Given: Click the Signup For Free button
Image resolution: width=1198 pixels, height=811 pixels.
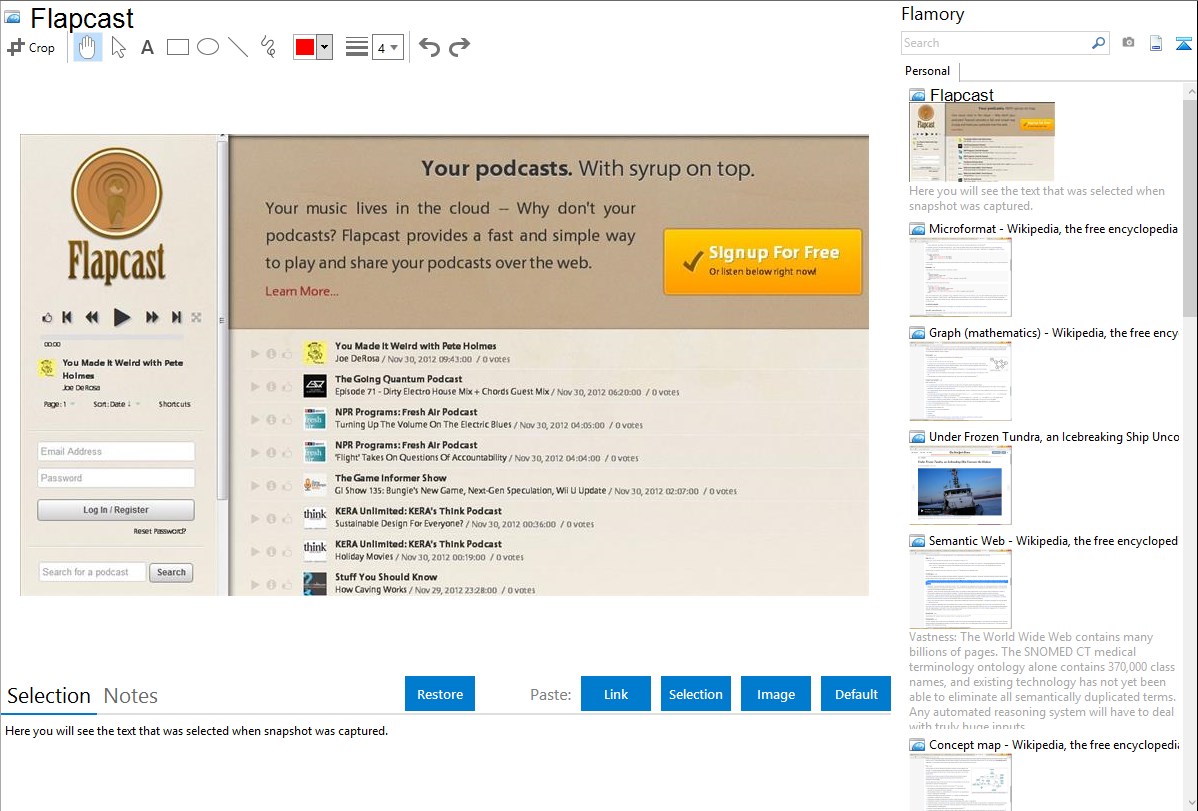Looking at the screenshot, I should [763, 261].
